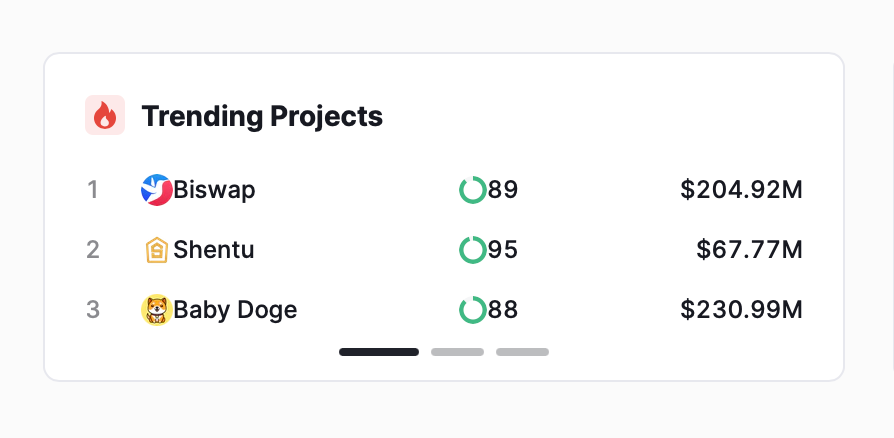Click Baby Doge's green score ring icon

473,310
